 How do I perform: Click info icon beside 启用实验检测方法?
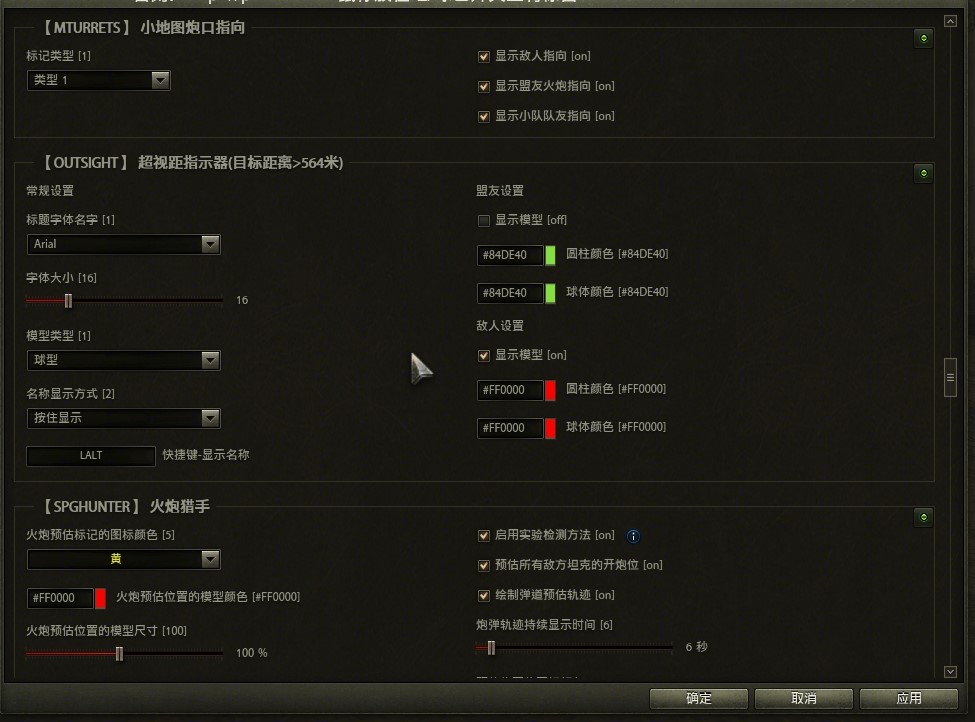(633, 536)
